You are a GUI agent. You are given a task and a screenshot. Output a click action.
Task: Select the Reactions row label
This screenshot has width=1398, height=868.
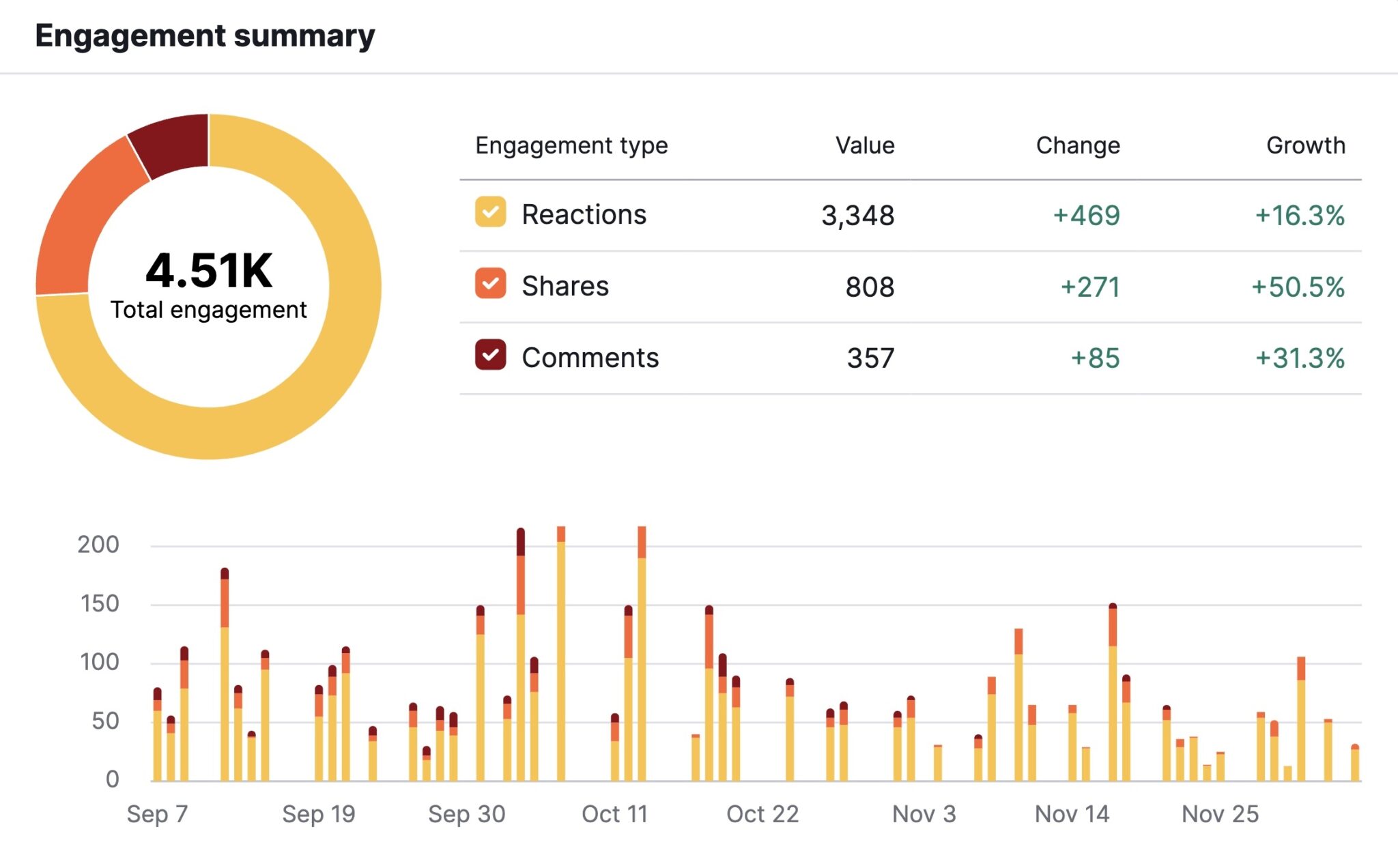point(584,215)
